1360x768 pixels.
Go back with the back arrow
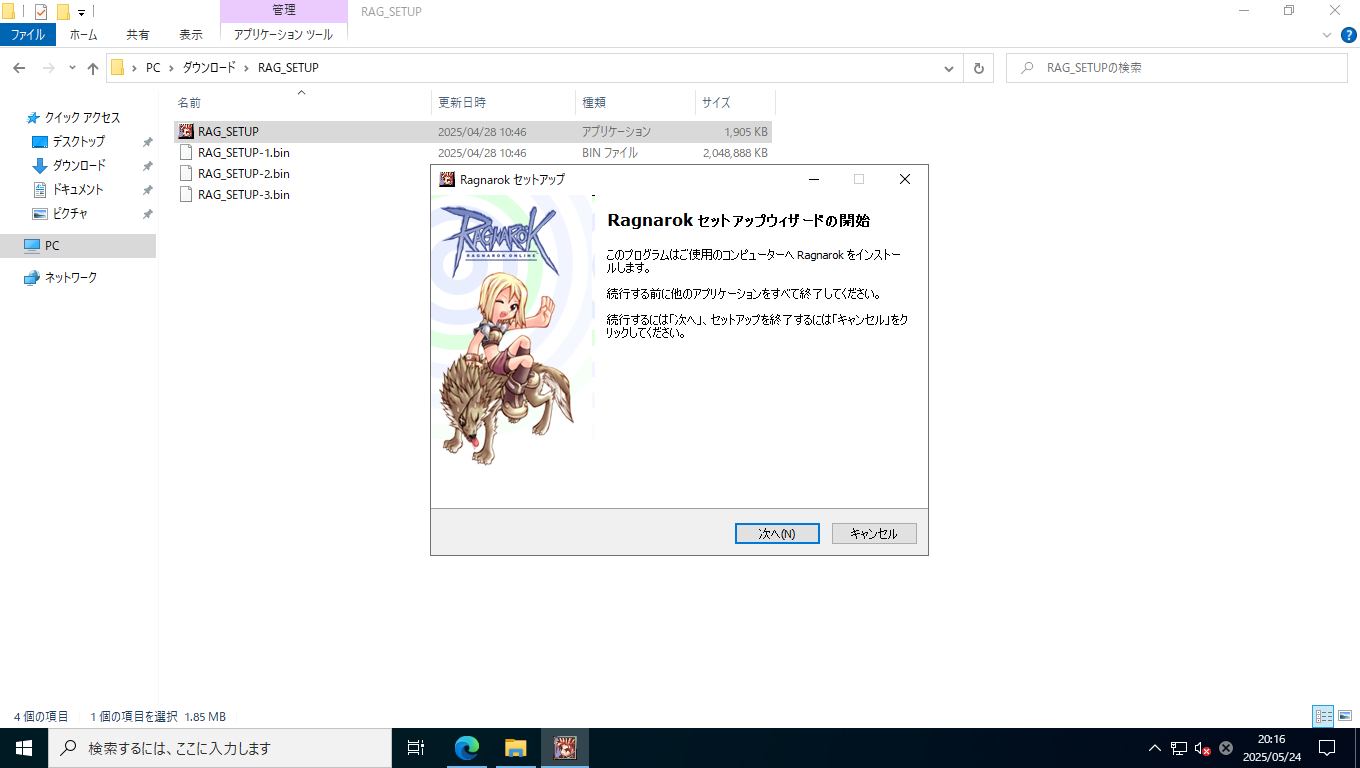pyautogui.click(x=19, y=68)
